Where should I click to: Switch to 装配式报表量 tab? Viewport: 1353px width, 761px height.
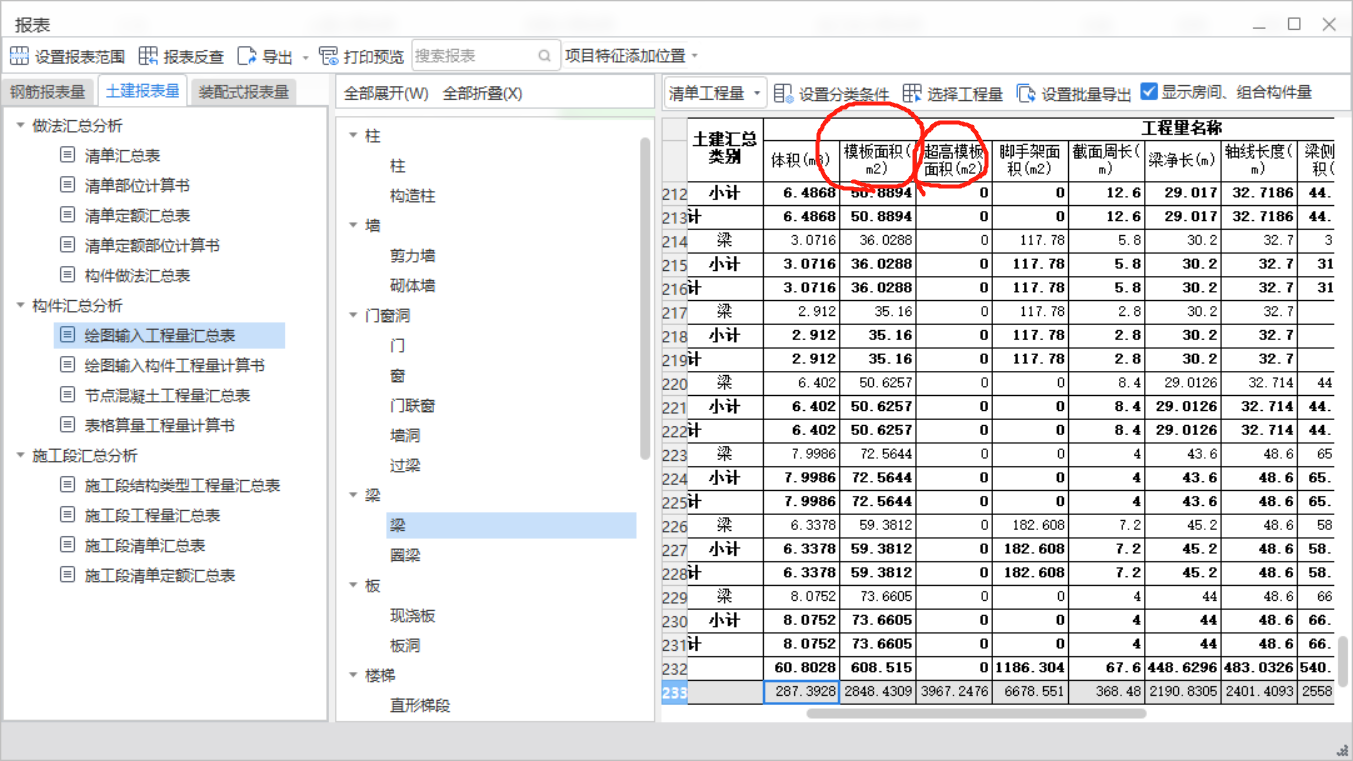pyautogui.click(x=244, y=92)
